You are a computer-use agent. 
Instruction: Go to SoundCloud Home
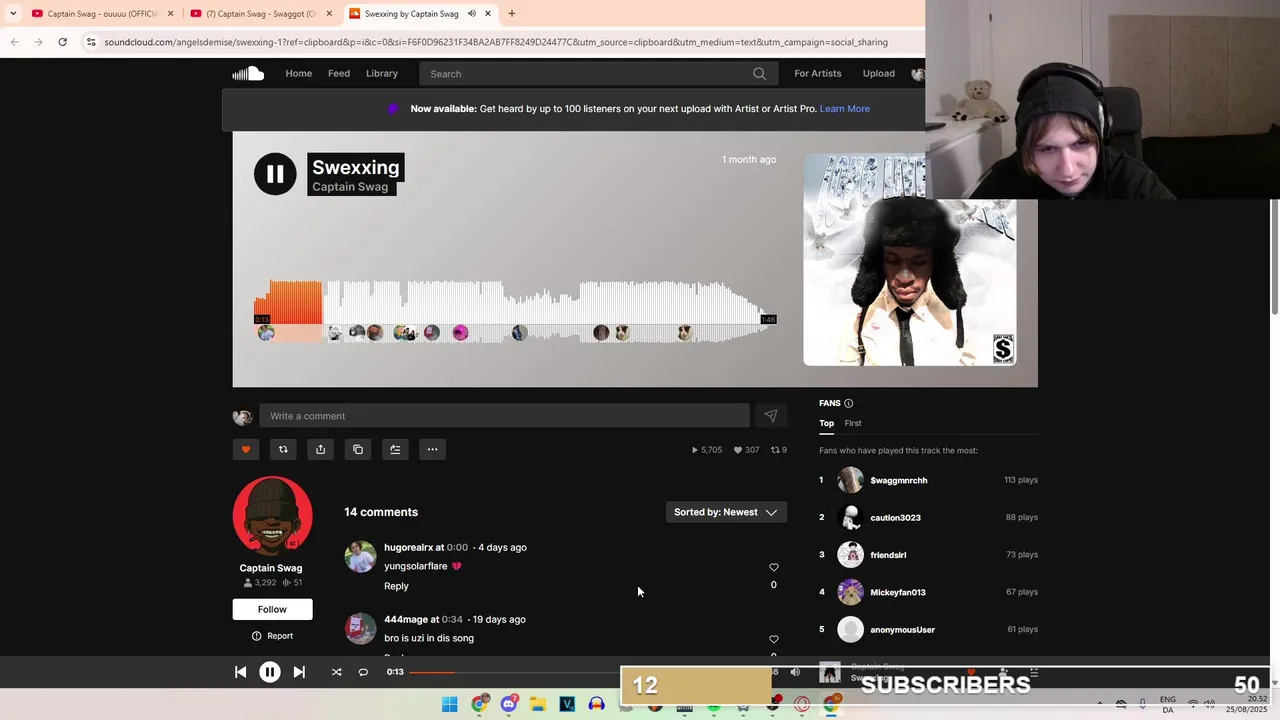coord(298,73)
